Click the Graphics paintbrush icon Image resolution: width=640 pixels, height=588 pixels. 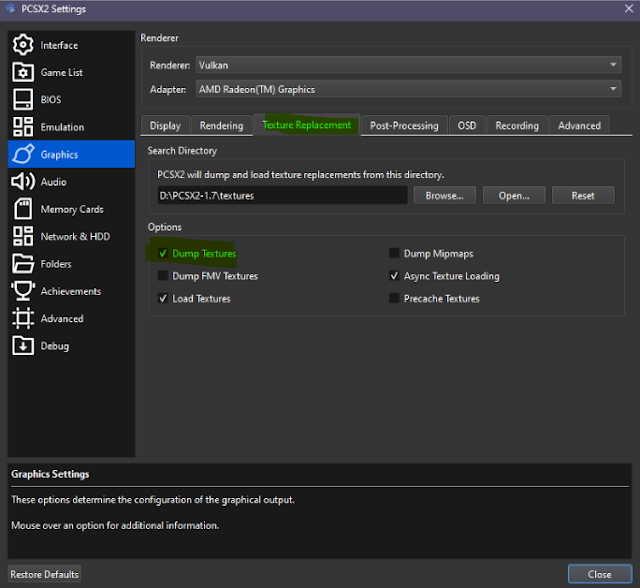coord(23,154)
